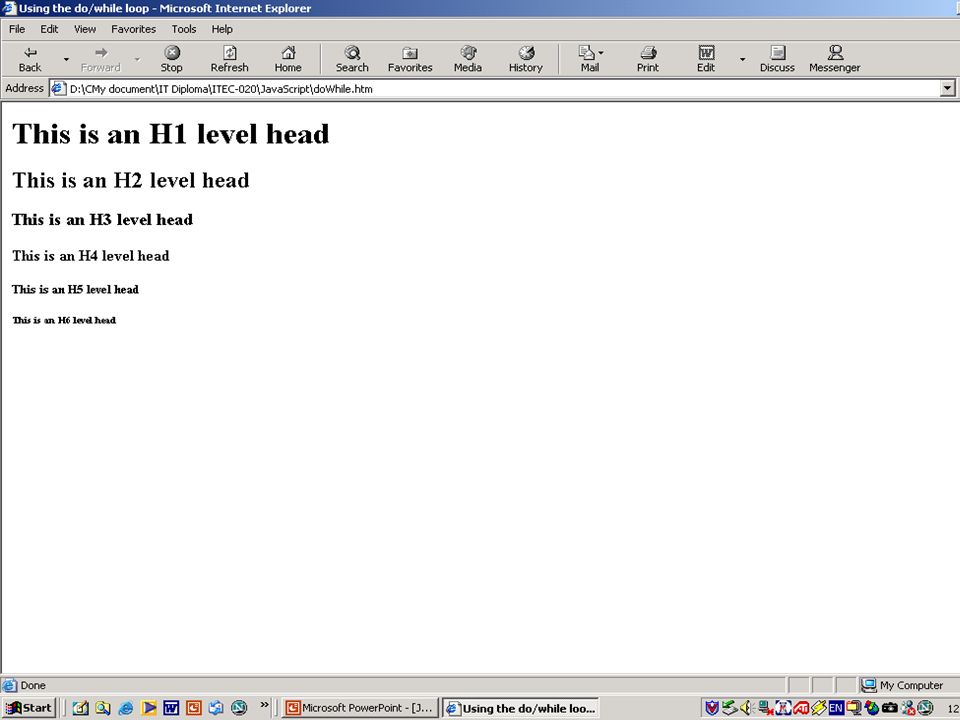The width and height of the screenshot is (960, 720).
Task: Launch Netscape from Quick Launch
Action: coord(239,708)
